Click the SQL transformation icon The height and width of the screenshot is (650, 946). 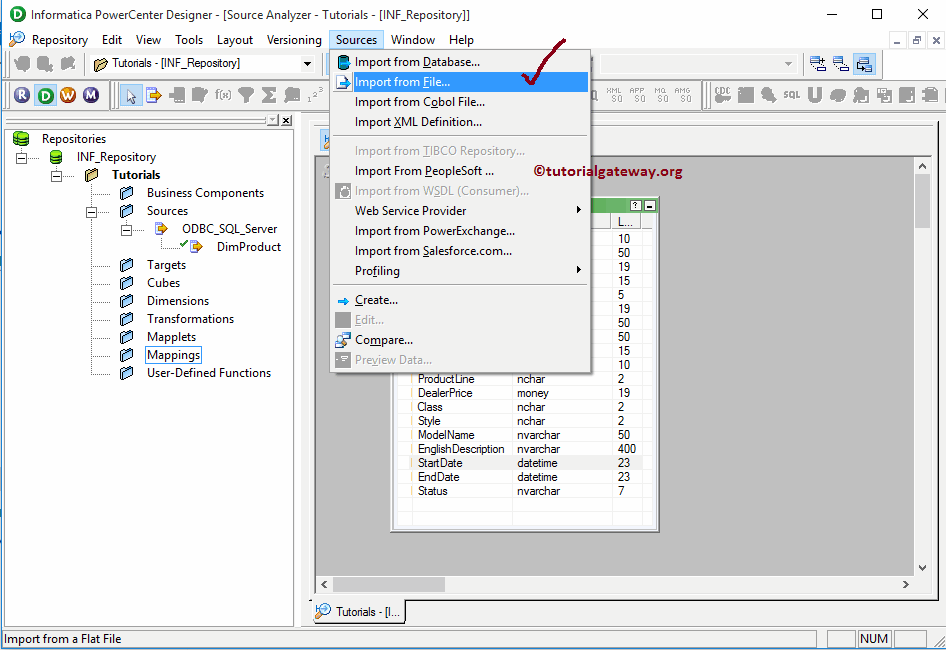tap(792, 95)
